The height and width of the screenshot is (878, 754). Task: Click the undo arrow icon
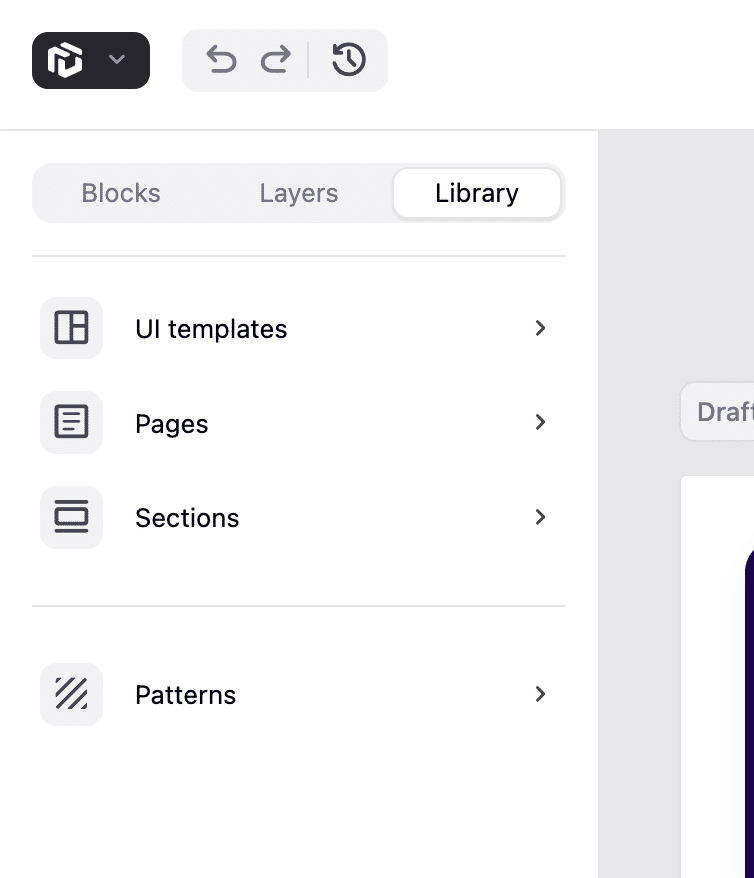[x=221, y=60]
